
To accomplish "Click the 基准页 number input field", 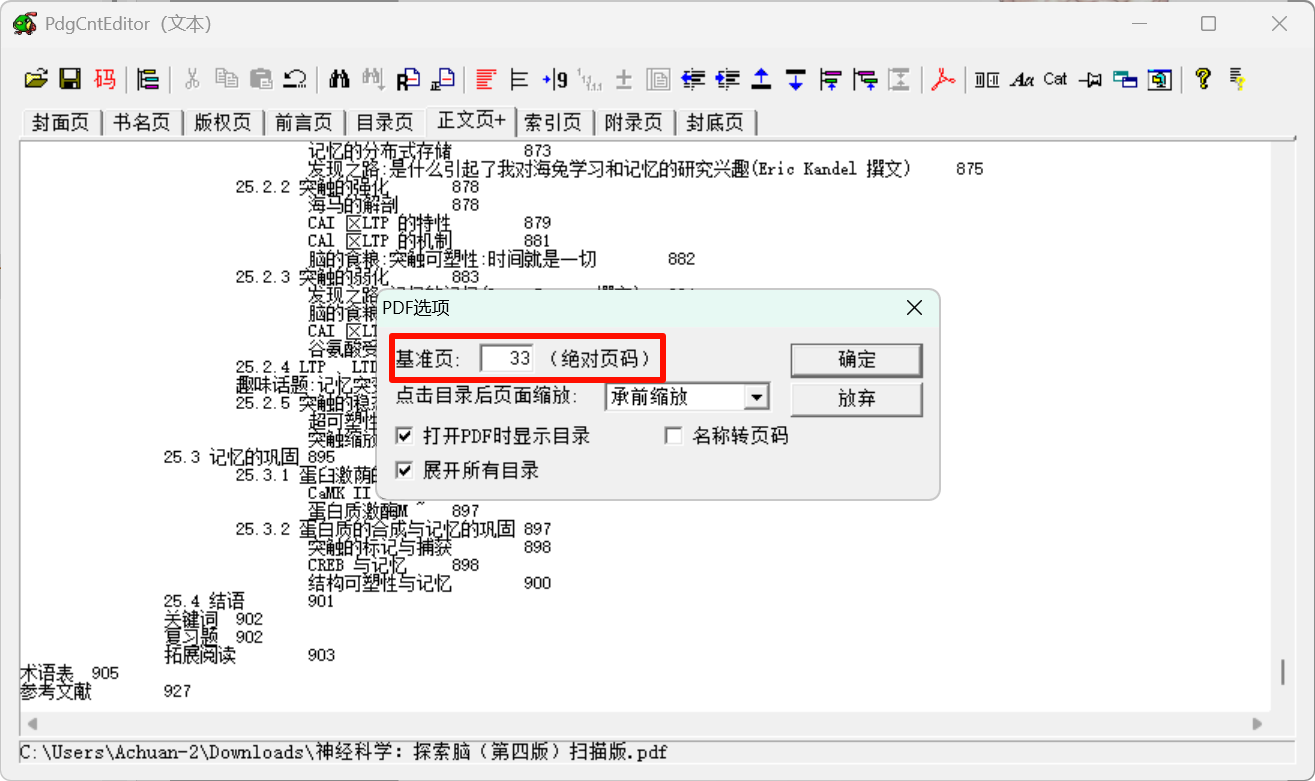I will coord(507,359).
